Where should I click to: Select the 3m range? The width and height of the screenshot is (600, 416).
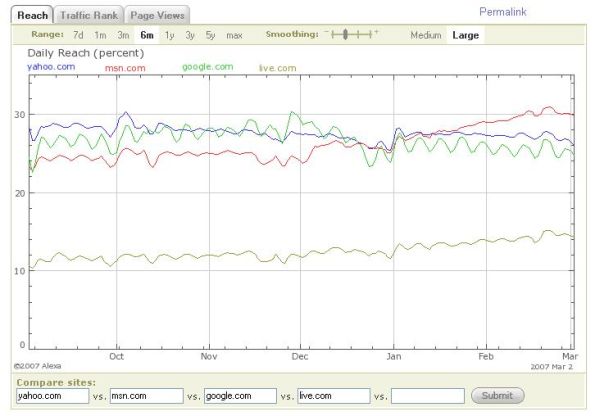click(123, 35)
